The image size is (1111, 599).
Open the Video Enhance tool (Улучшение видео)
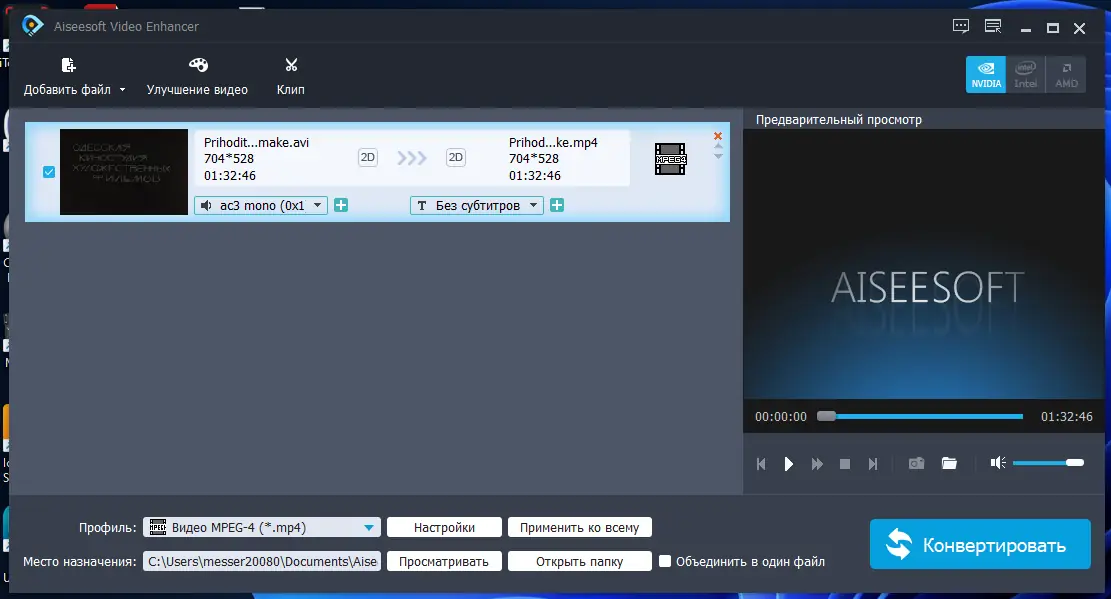click(x=197, y=77)
